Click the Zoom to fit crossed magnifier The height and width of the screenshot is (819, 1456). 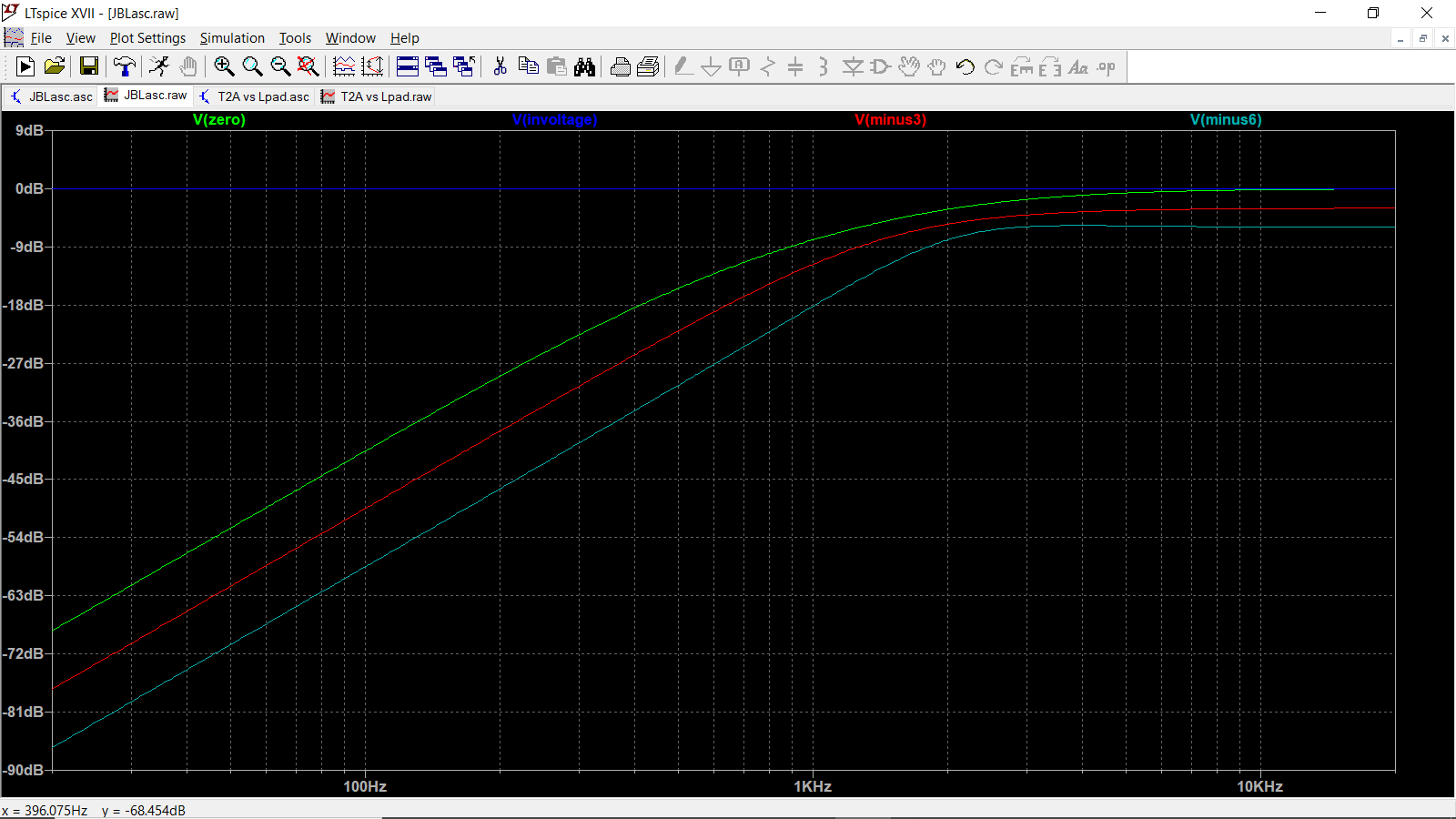tap(308, 66)
